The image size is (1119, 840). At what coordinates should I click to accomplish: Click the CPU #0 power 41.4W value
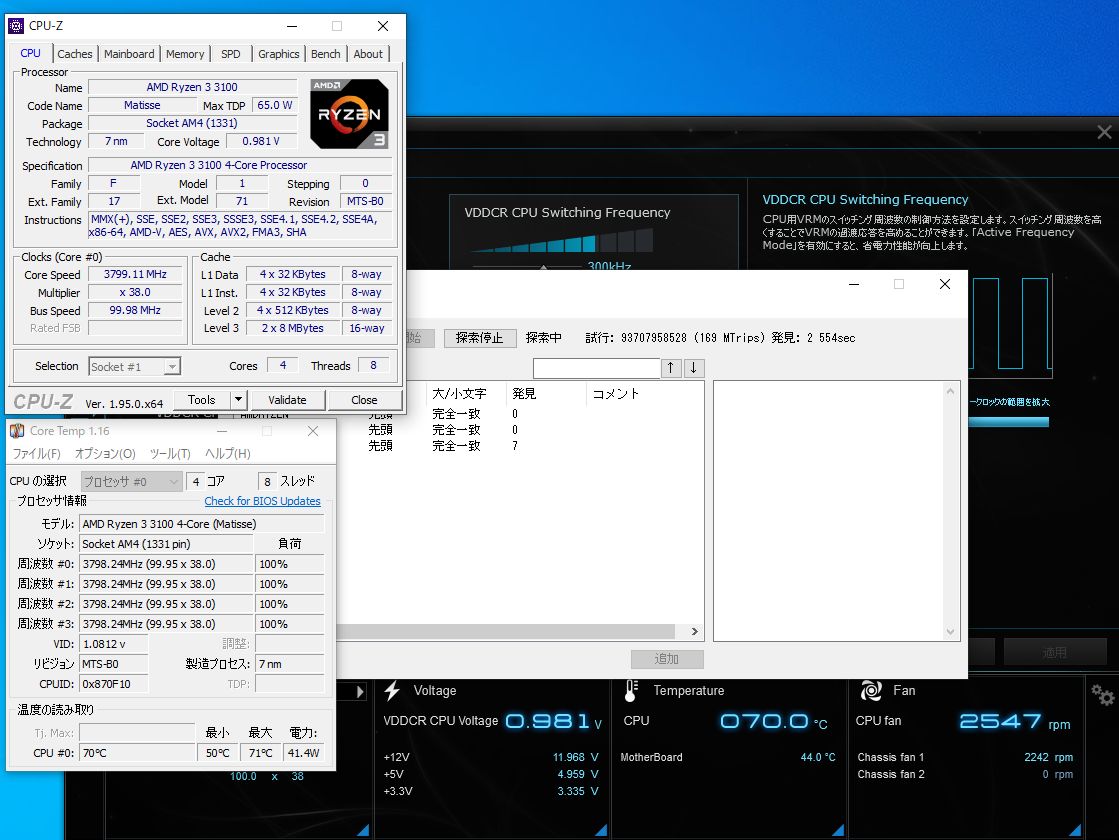point(303,753)
